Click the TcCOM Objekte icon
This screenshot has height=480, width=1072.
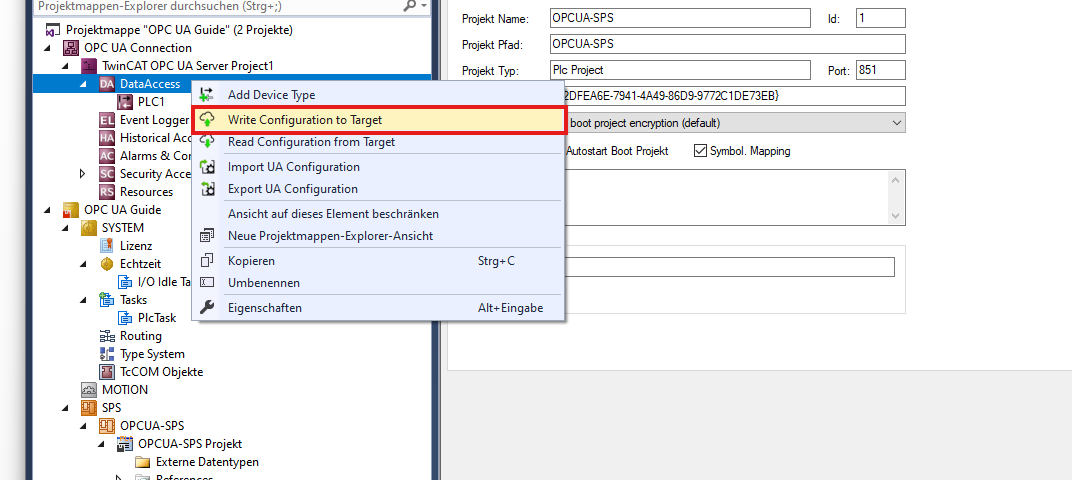[107, 371]
